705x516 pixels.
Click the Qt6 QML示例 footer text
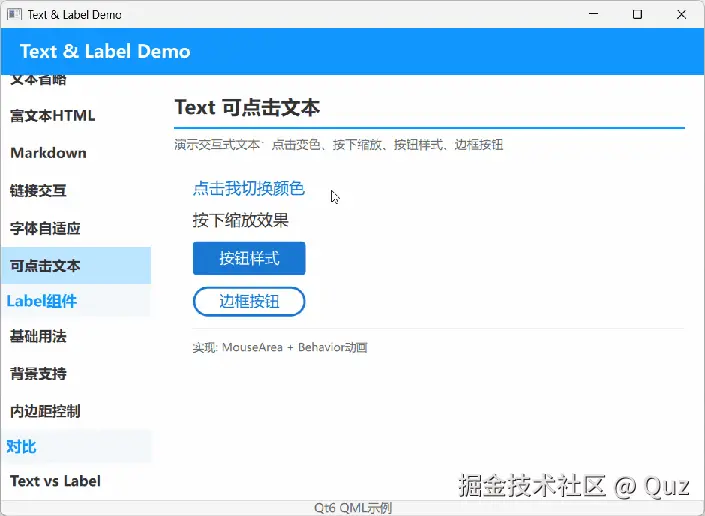(x=353, y=508)
